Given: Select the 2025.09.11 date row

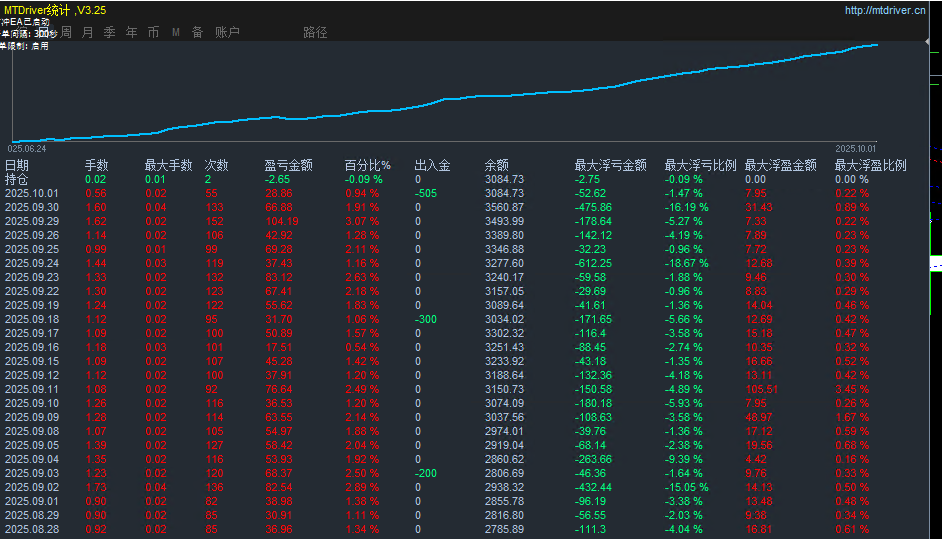Looking at the screenshot, I should click(x=32, y=389).
